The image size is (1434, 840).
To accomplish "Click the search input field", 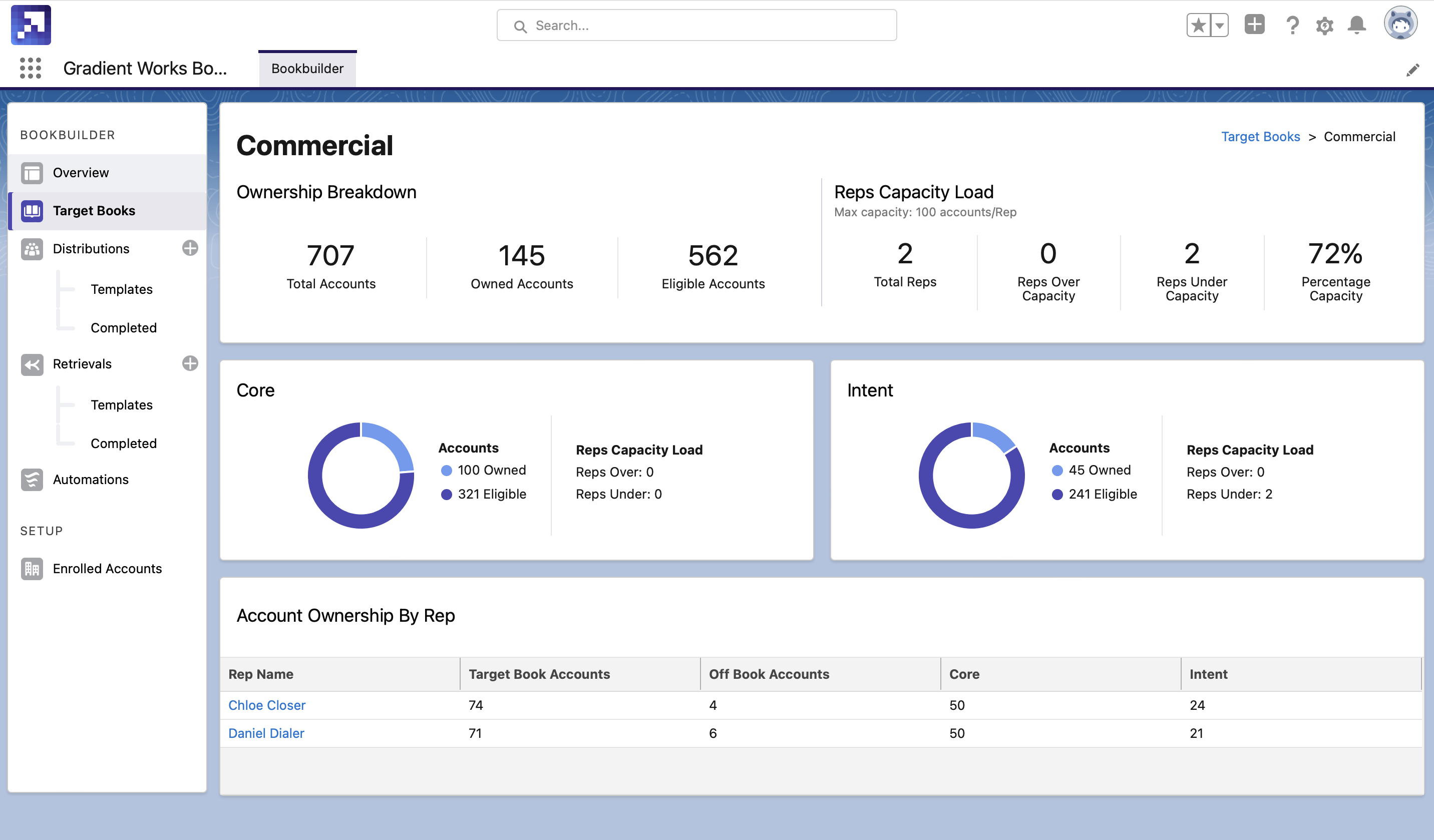I will pyautogui.click(x=696, y=25).
